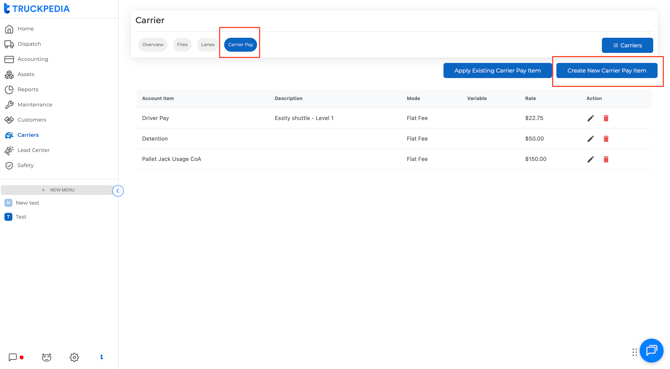The width and height of the screenshot is (670, 369).
Task: Select the Maintenance wrench icon
Action: click(x=9, y=105)
